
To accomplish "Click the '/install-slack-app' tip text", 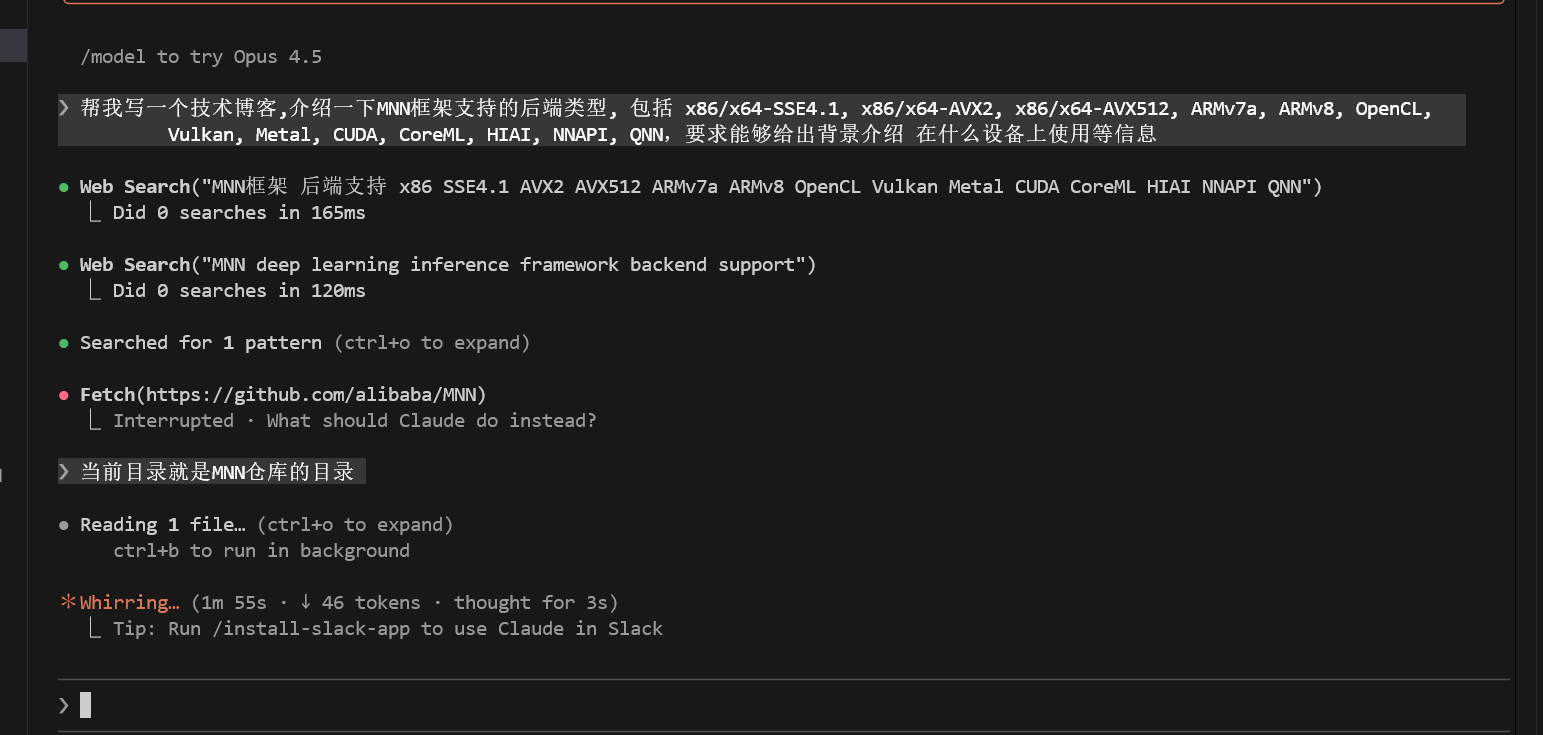I will (294, 629).
